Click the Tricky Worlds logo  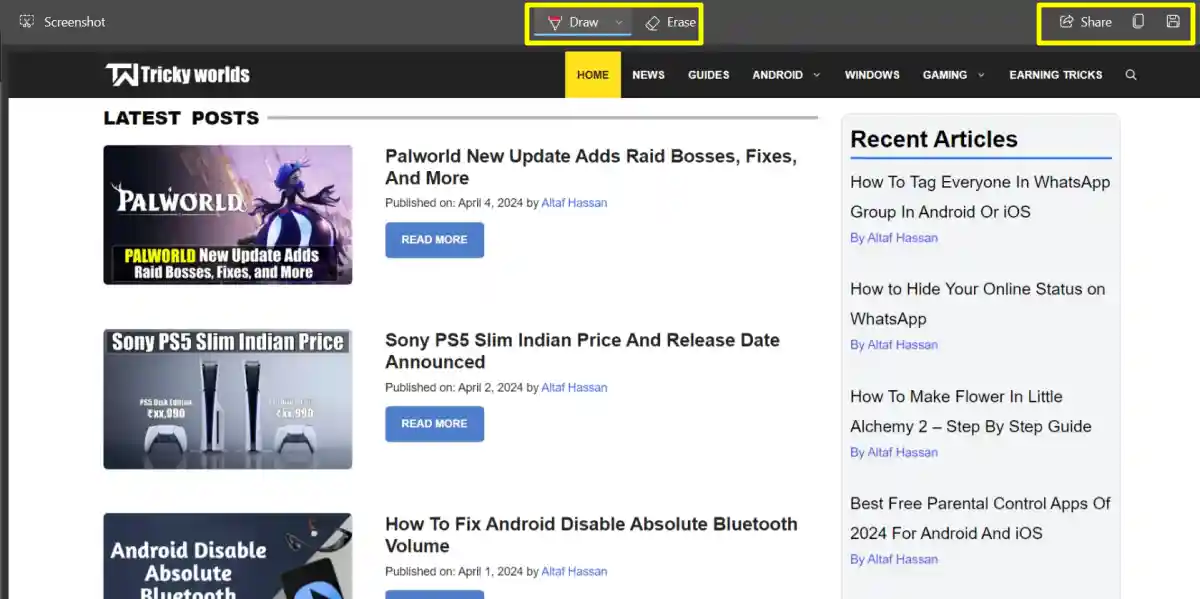click(177, 73)
